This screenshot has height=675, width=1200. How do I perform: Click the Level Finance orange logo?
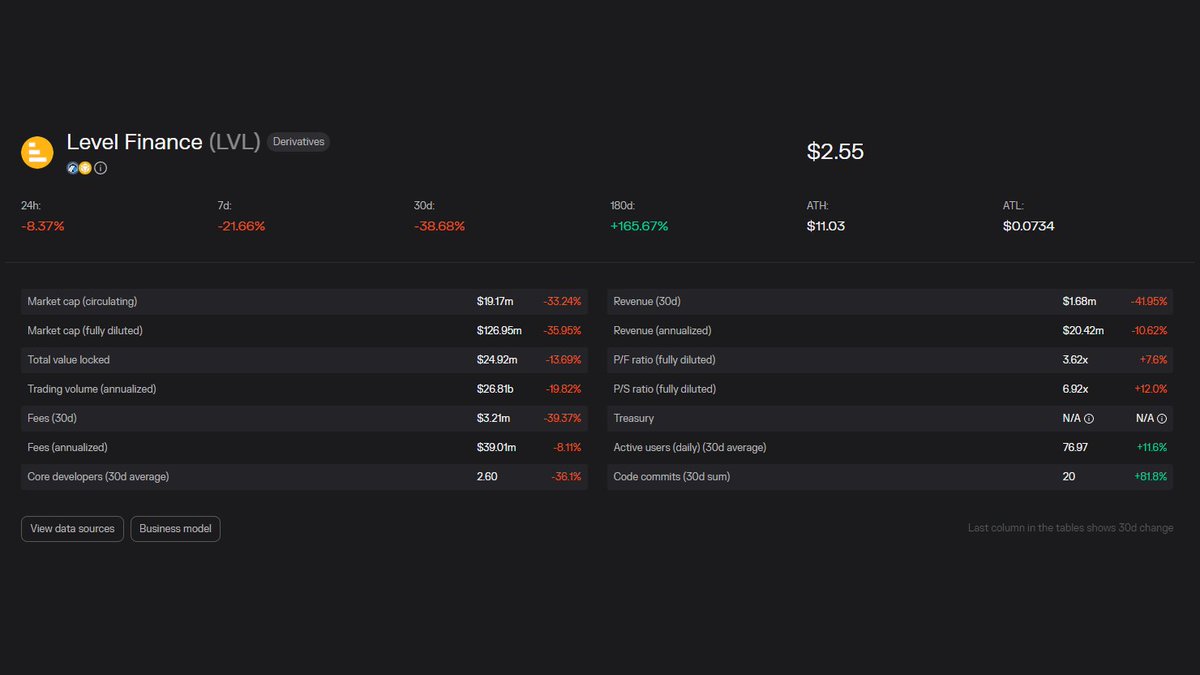(x=37, y=153)
